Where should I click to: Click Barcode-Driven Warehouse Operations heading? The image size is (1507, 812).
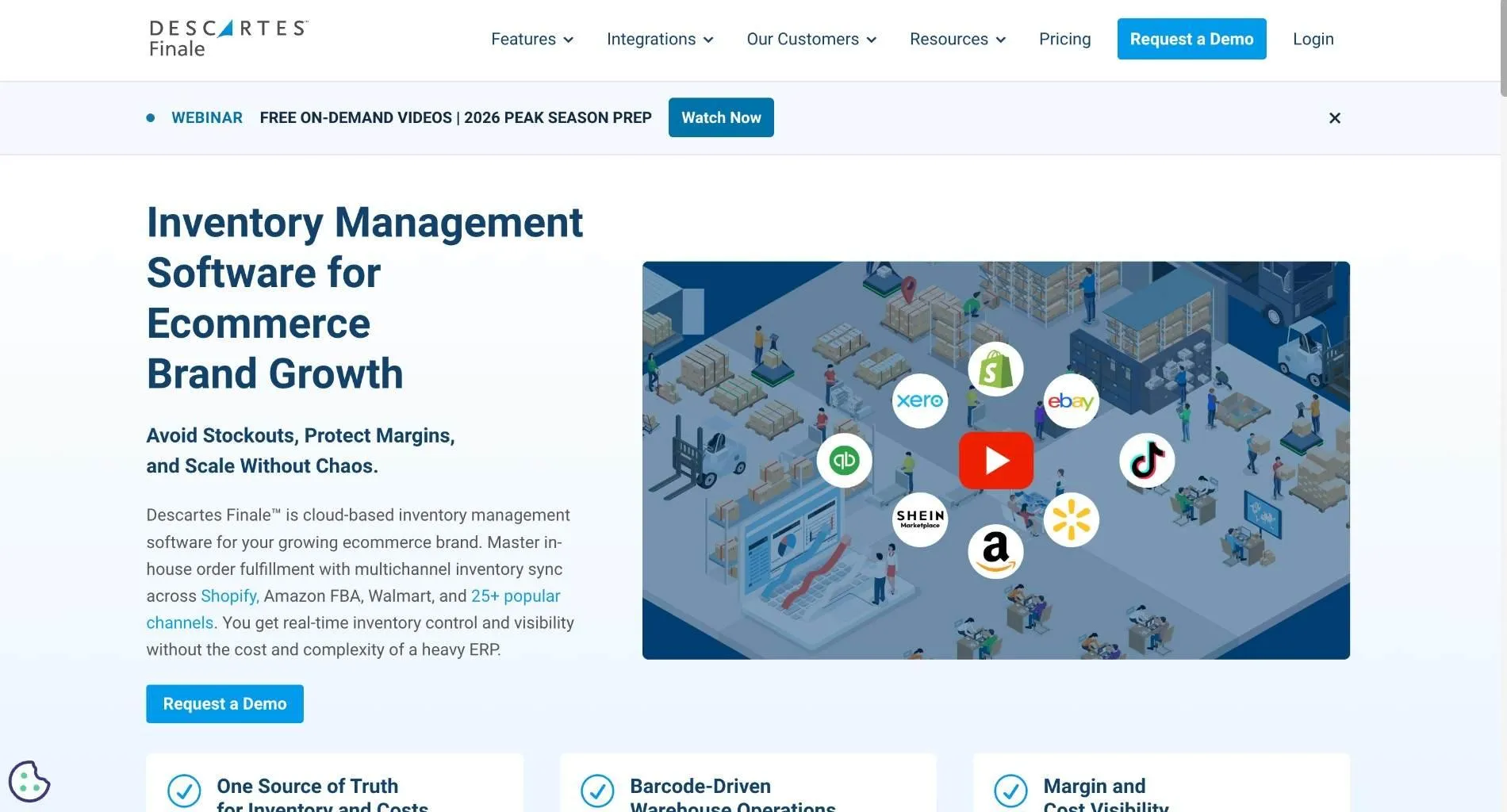(732, 795)
